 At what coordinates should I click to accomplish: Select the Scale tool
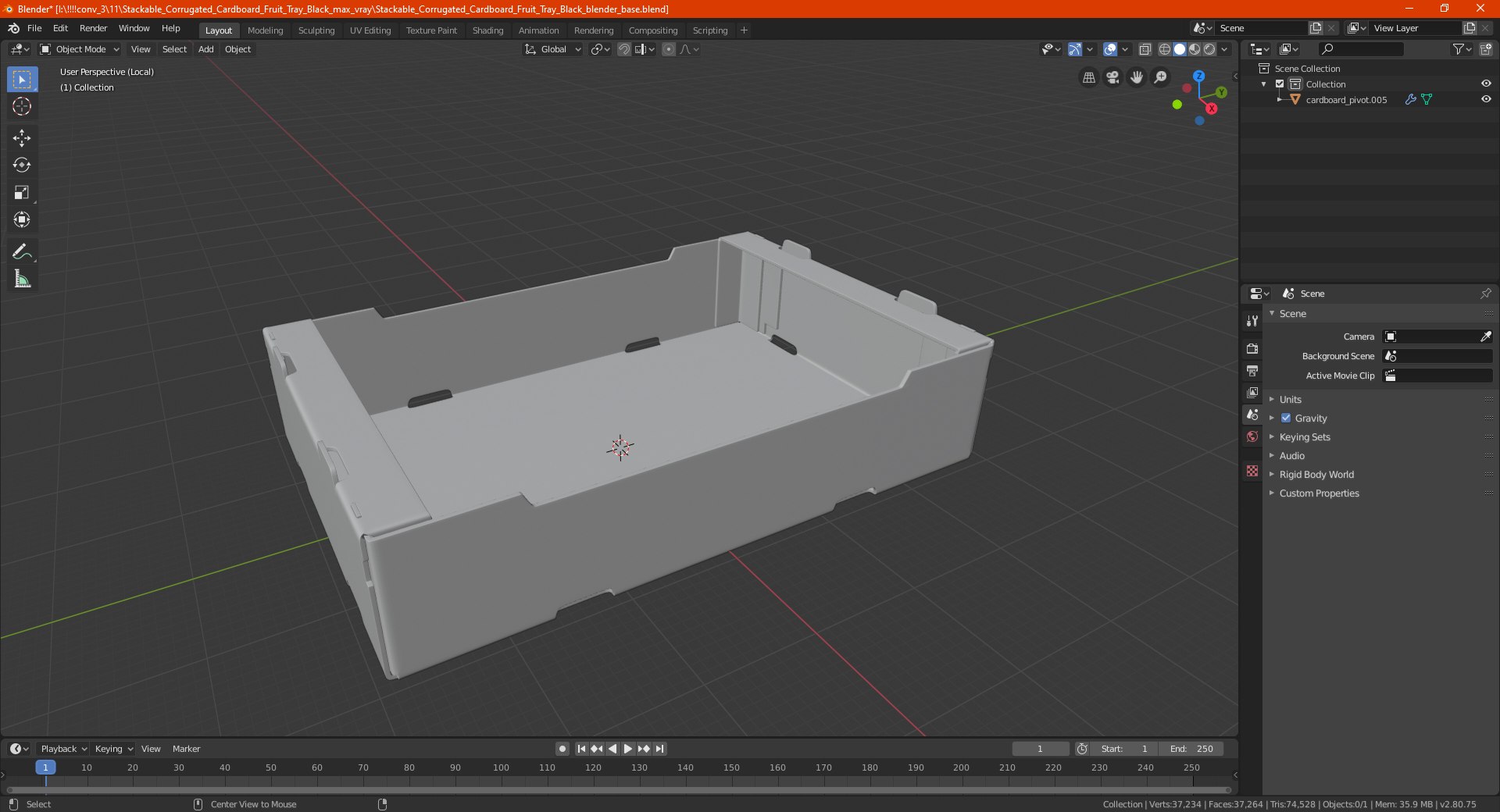[22, 193]
